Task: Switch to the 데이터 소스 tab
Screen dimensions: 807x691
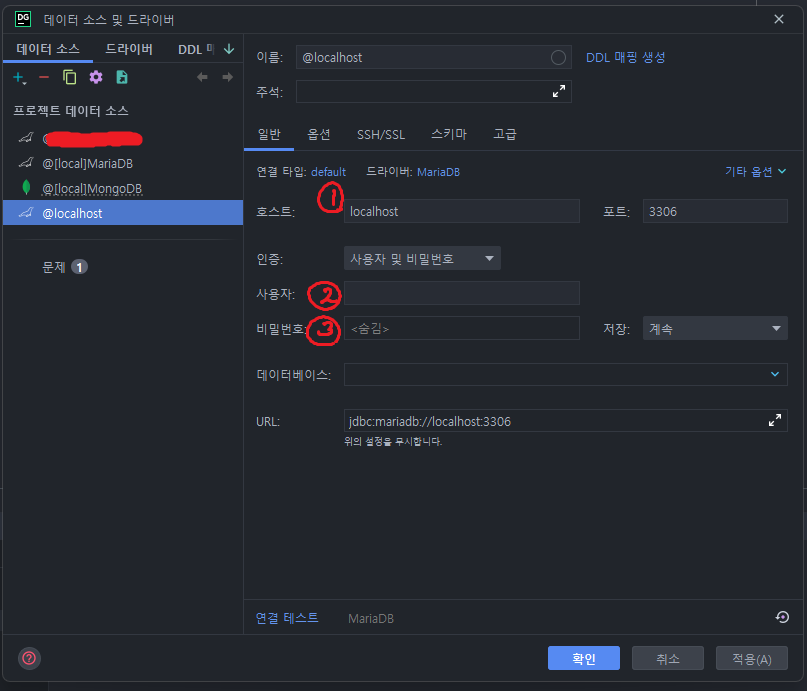Action: (x=48, y=49)
